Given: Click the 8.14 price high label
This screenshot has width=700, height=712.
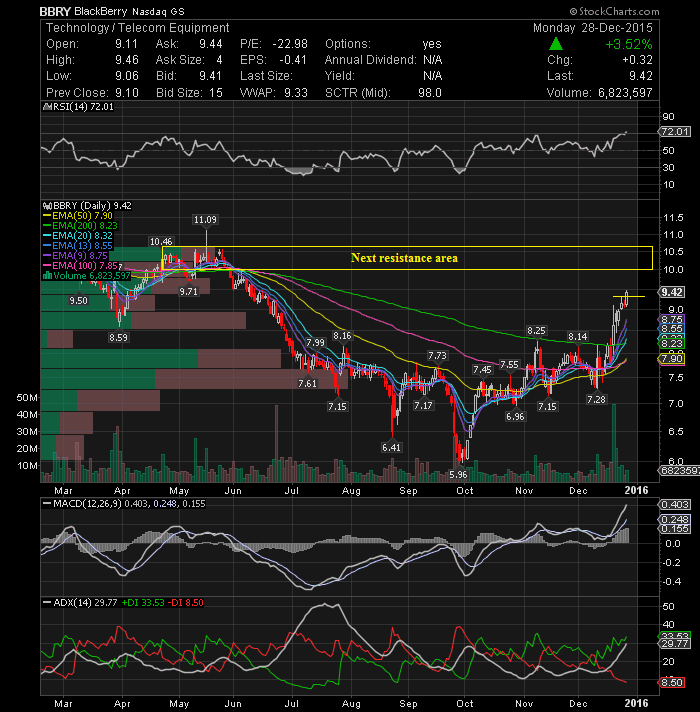Looking at the screenshot, I should click(578, 336).
